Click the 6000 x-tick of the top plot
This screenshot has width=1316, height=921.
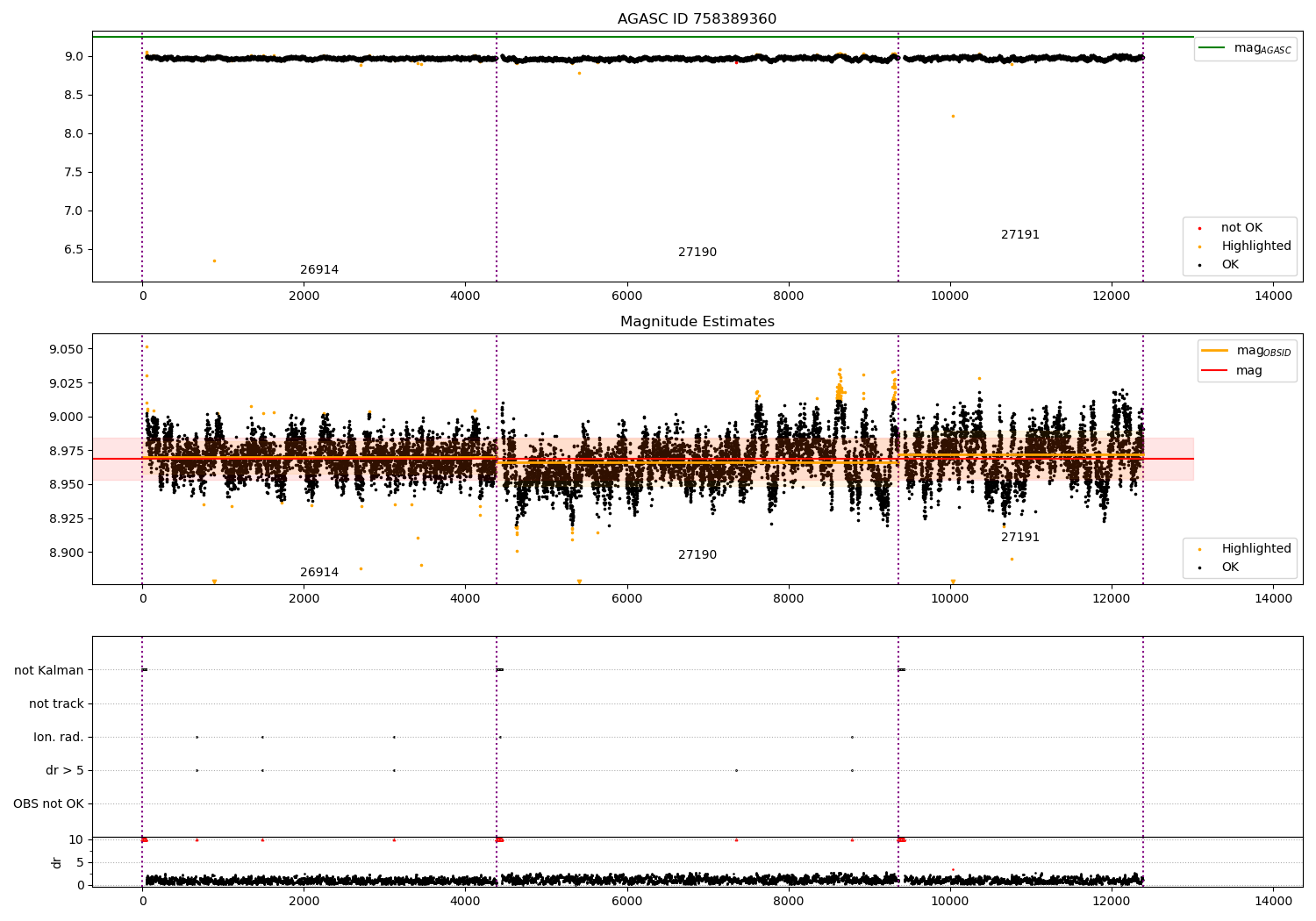click(x=627, y=296)
